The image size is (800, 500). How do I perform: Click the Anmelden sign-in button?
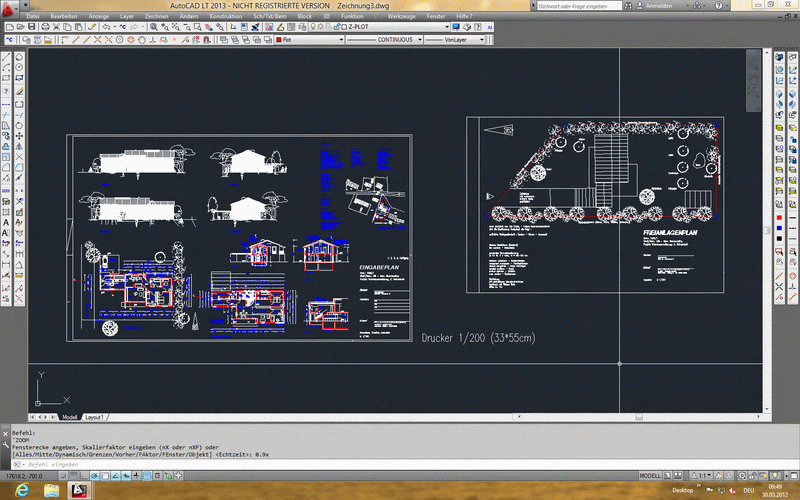[x=654, y=6]
